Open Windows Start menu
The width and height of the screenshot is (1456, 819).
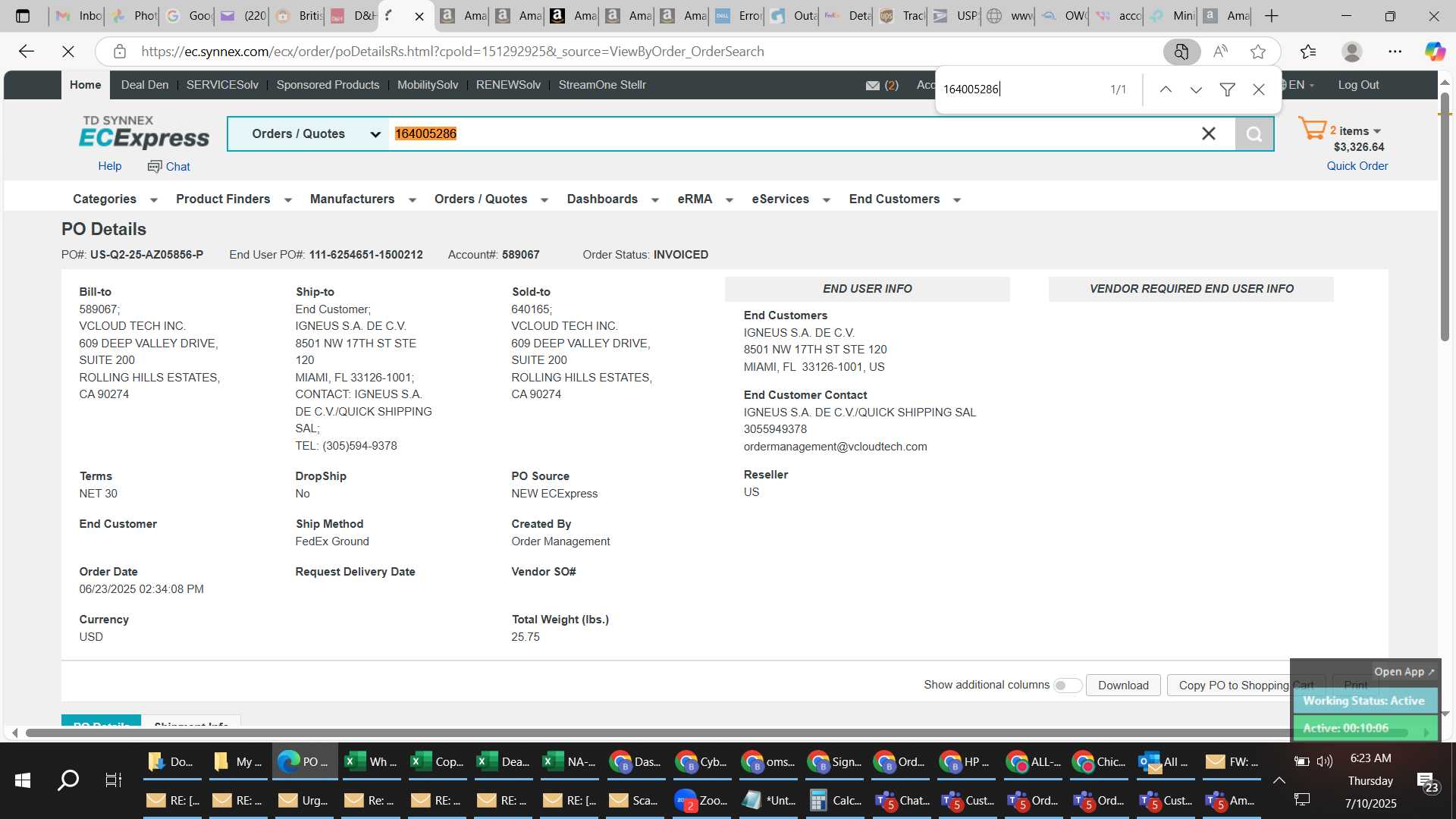[23, 780]
